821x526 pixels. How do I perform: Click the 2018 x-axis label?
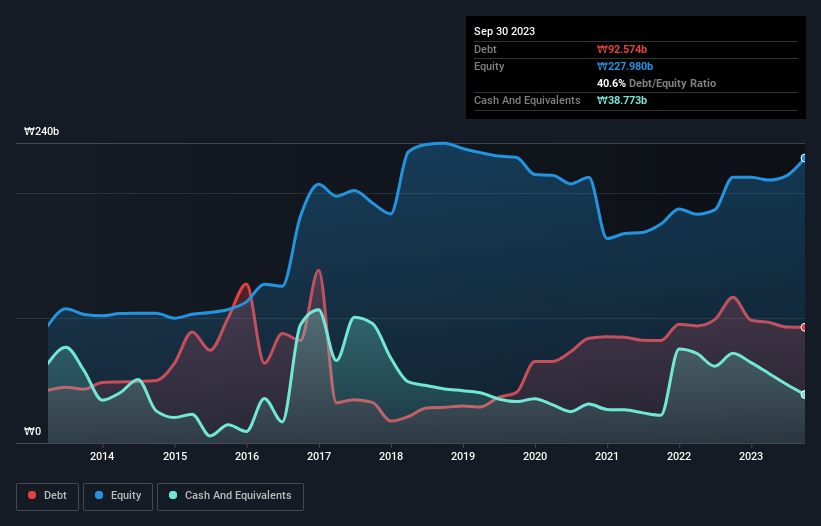[x=391, y=456]
